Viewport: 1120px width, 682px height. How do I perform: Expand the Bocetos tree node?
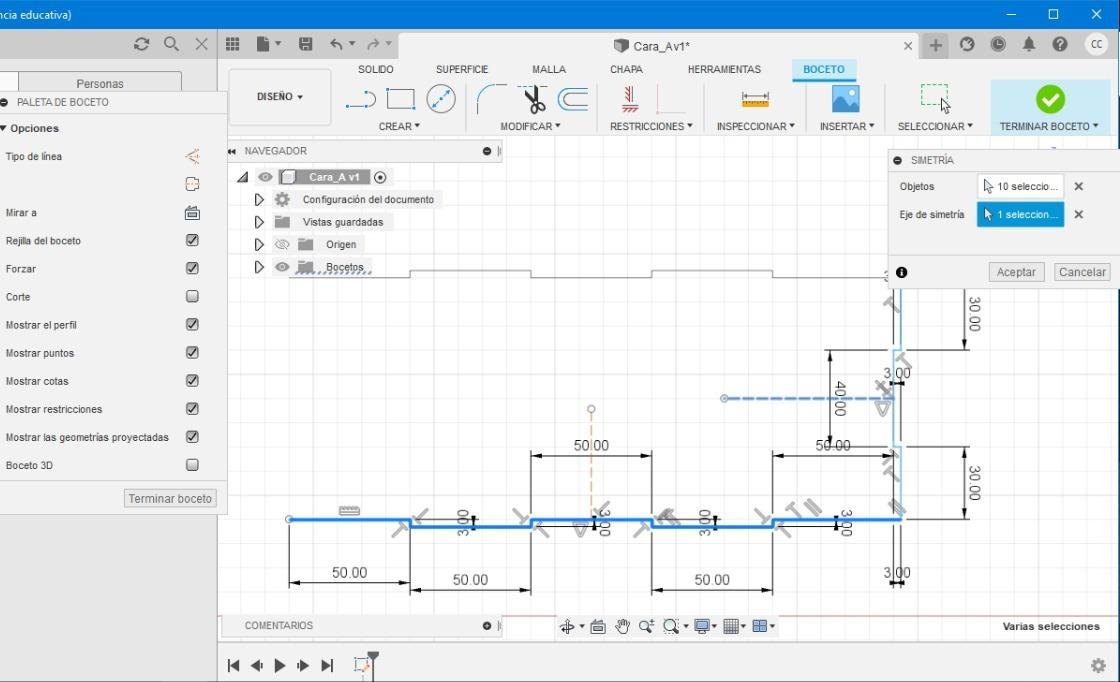click(x=259, y=267)
